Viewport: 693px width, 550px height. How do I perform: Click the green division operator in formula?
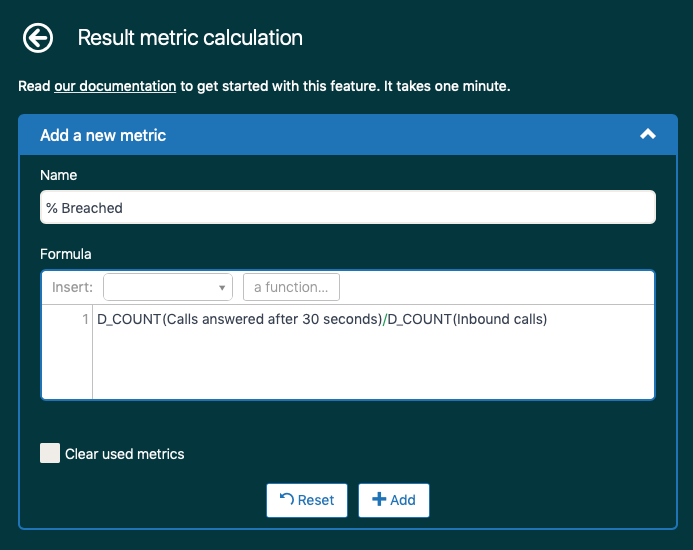384,320
